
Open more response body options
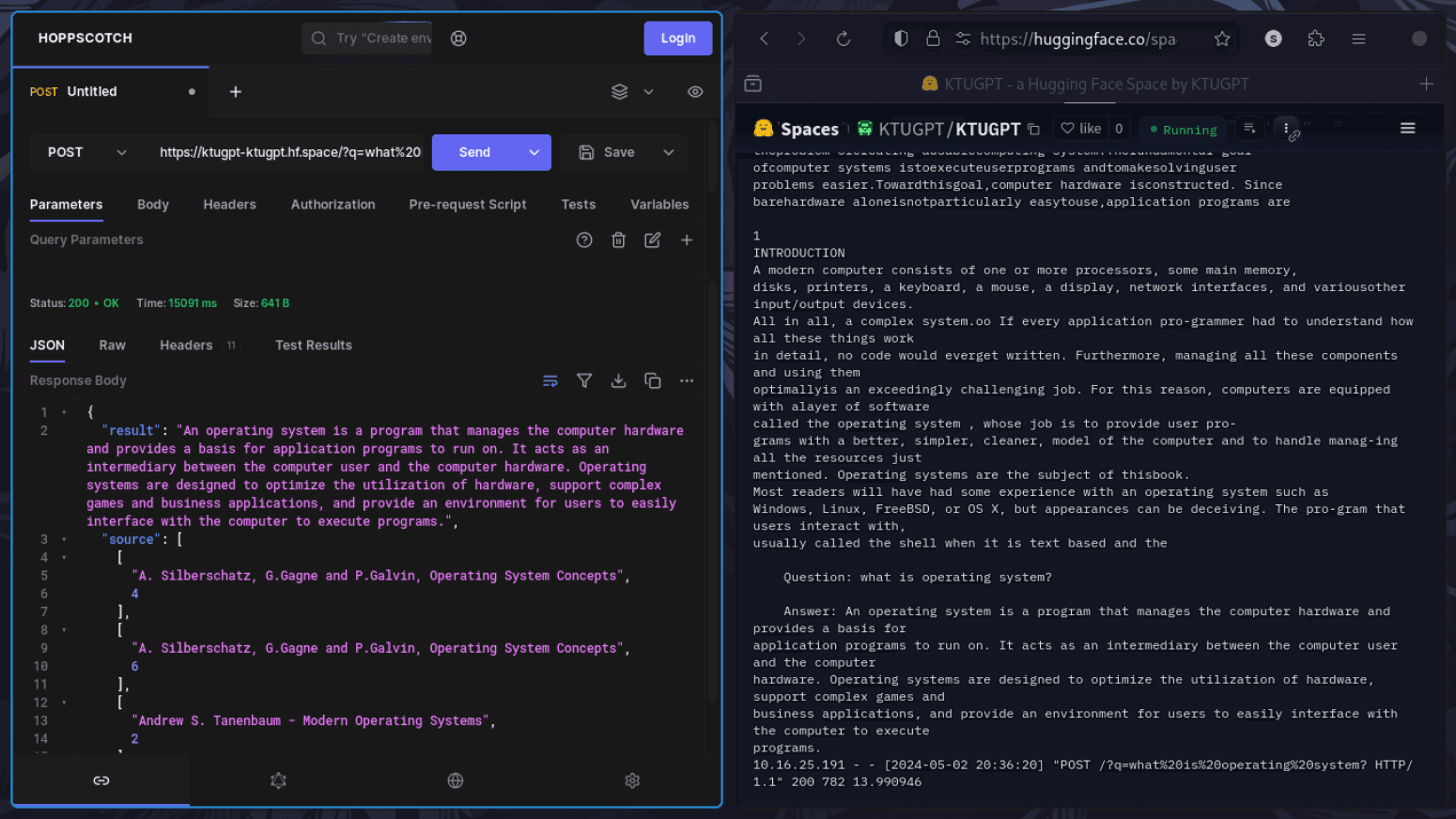[x=687, y=380]
